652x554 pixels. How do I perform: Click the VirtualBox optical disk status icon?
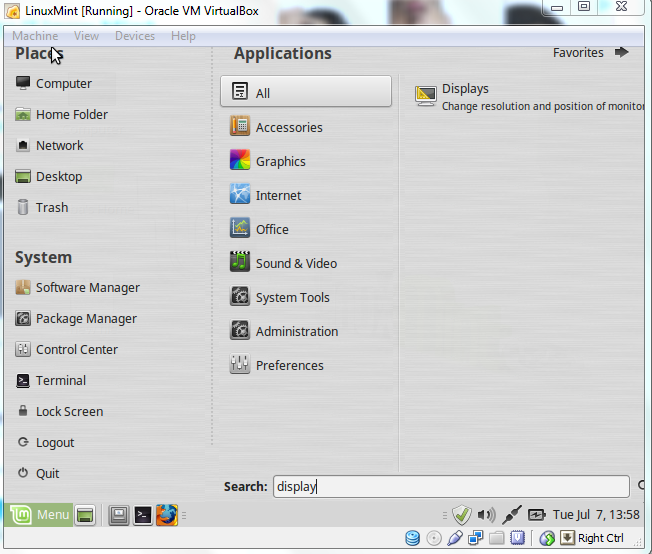pos(434,538)
